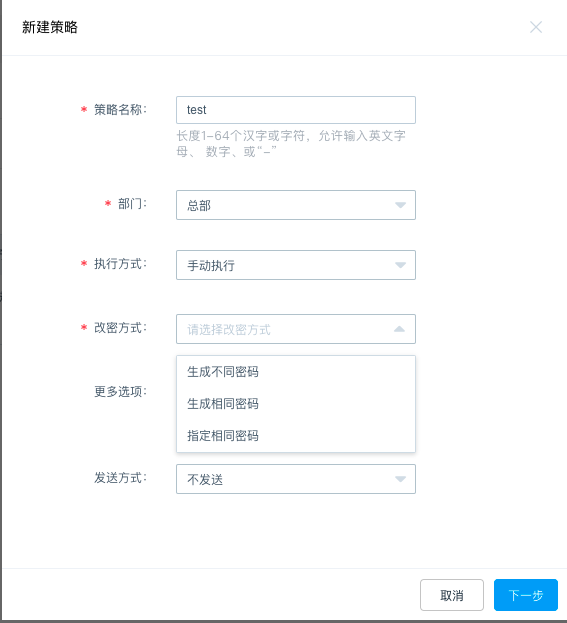Click the 取消 button
Image resolution: width=567 pixels, height=623 pixels.
click(452, 595)
